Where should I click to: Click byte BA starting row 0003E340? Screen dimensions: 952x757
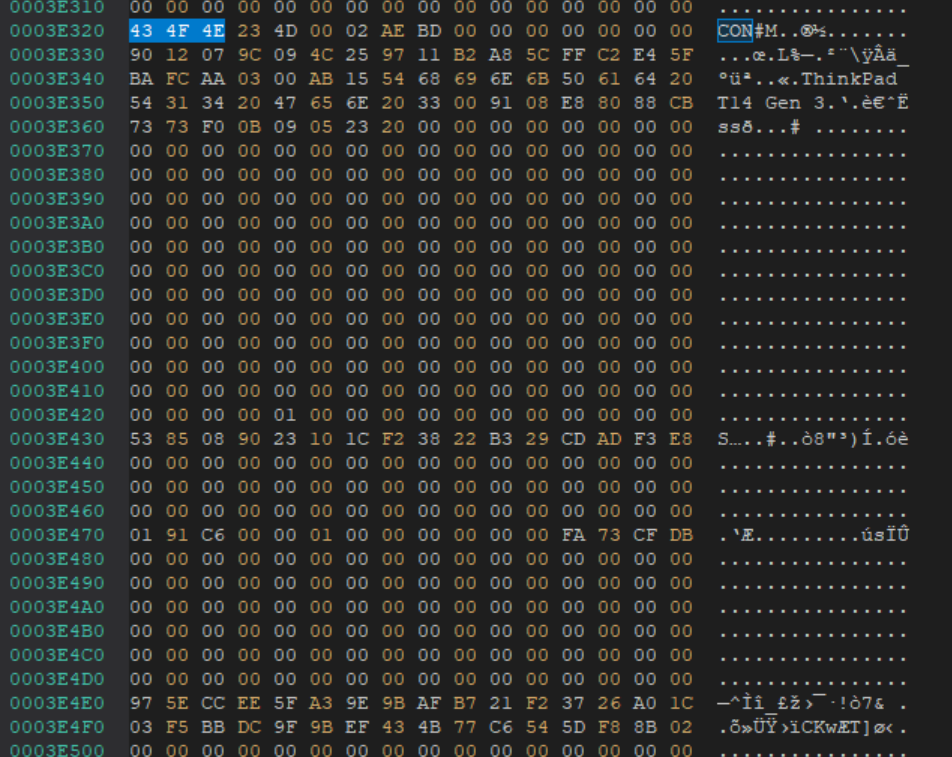[x=141, y=79]
